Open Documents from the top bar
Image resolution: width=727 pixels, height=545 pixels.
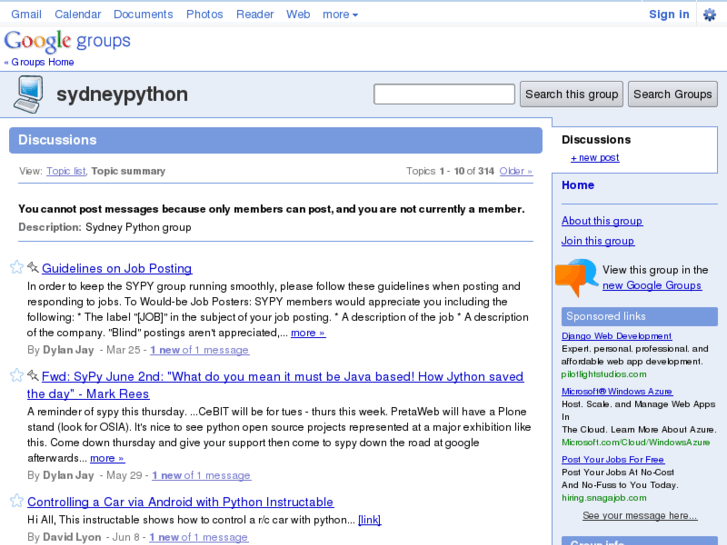click(143, 14)
